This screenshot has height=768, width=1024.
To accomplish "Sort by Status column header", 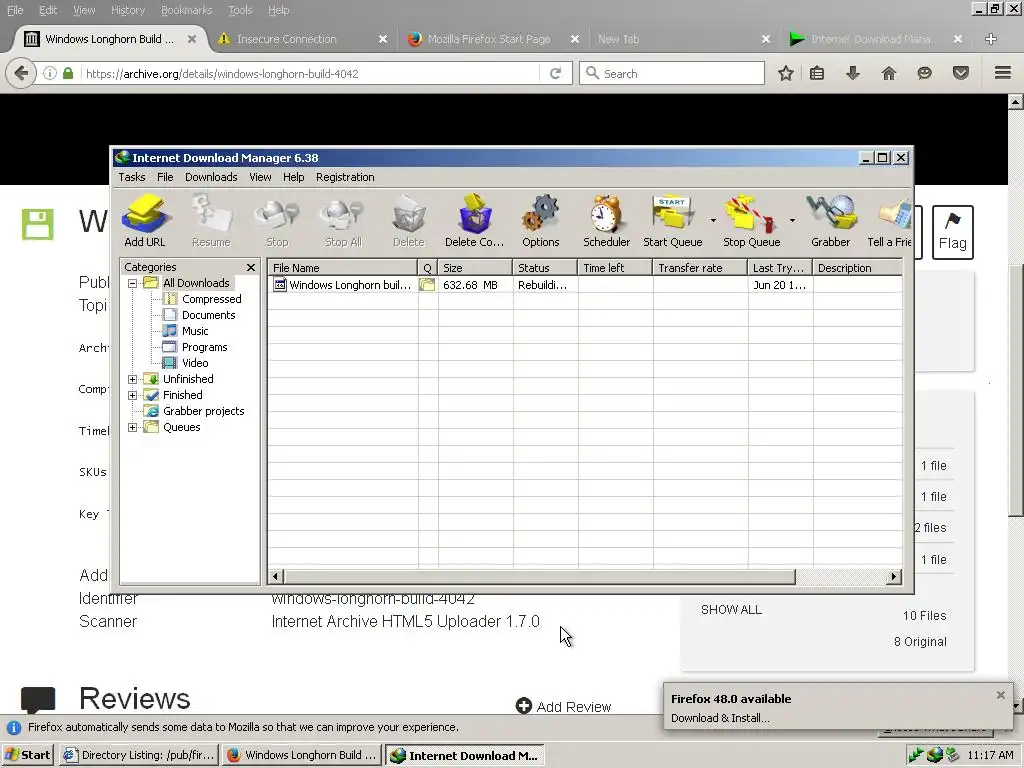I will (x=545, y=268).
